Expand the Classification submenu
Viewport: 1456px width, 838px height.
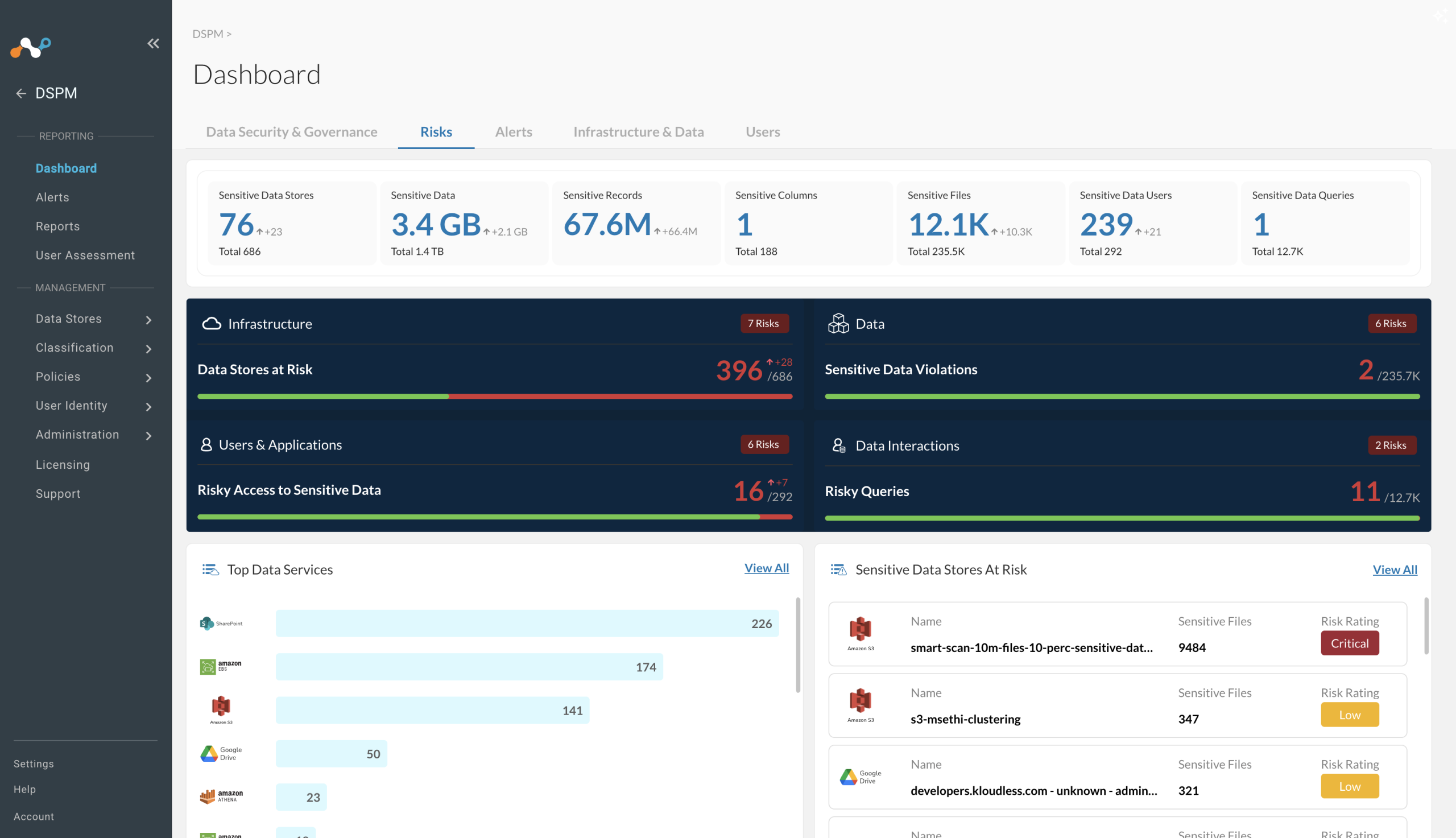tap(148, 349)
